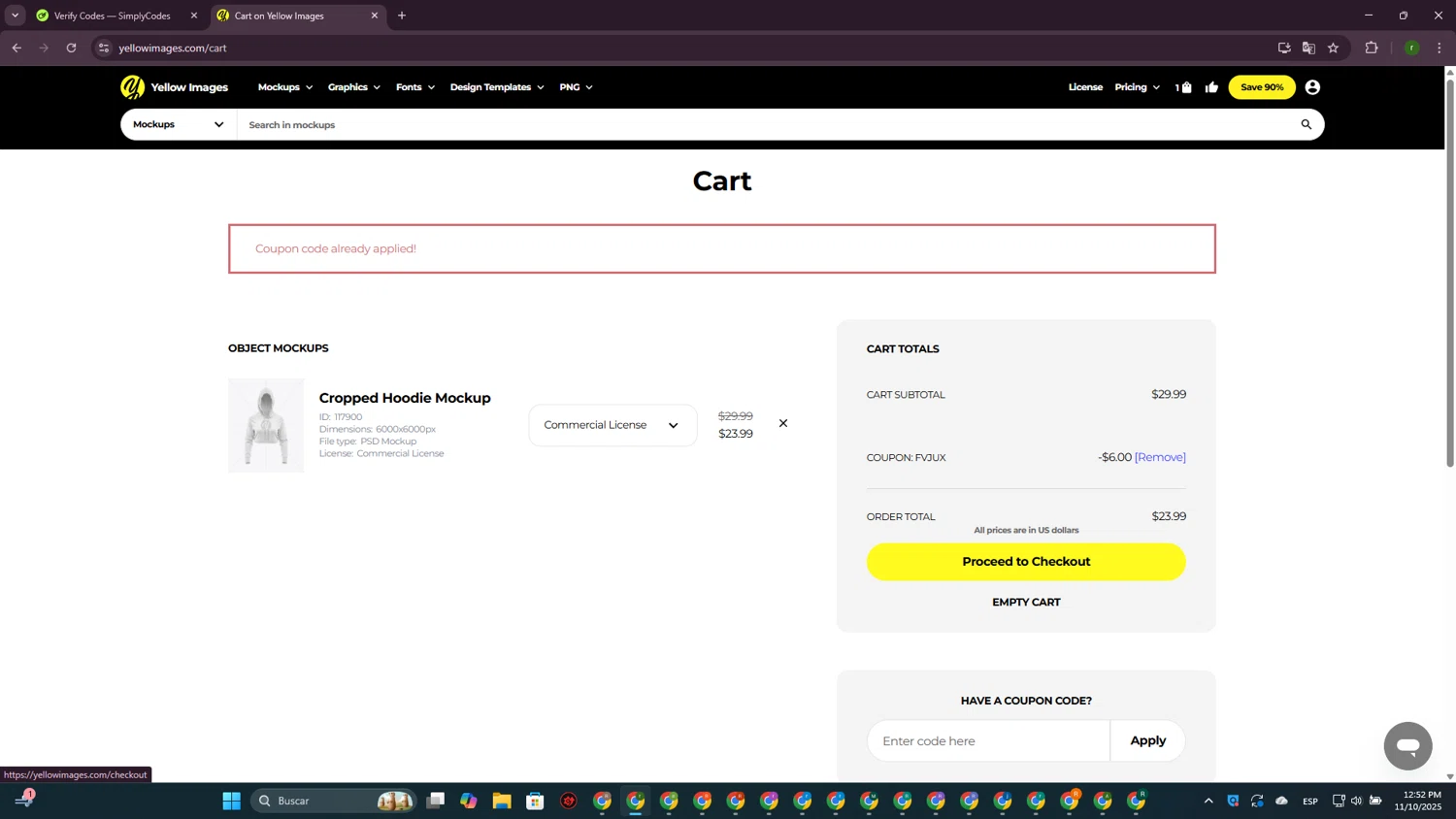1456x819 pixels.
Task: Expand the Graphics nav menu
Action: pos(354,87)
